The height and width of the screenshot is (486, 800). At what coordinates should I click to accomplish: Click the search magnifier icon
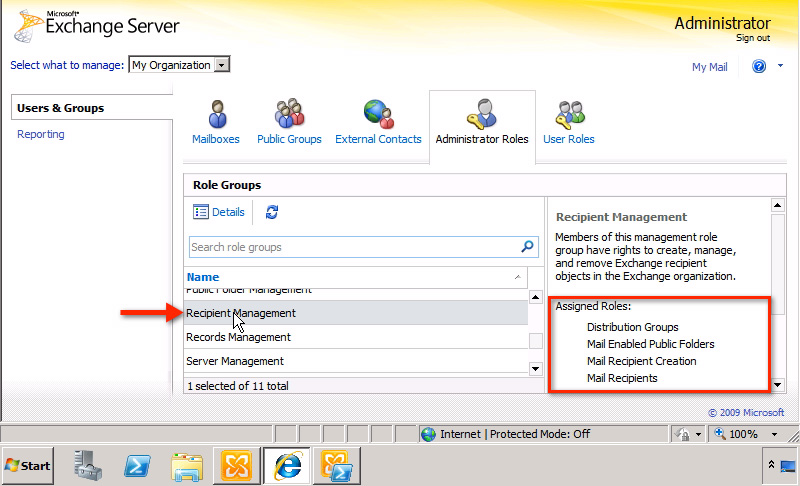527,247
